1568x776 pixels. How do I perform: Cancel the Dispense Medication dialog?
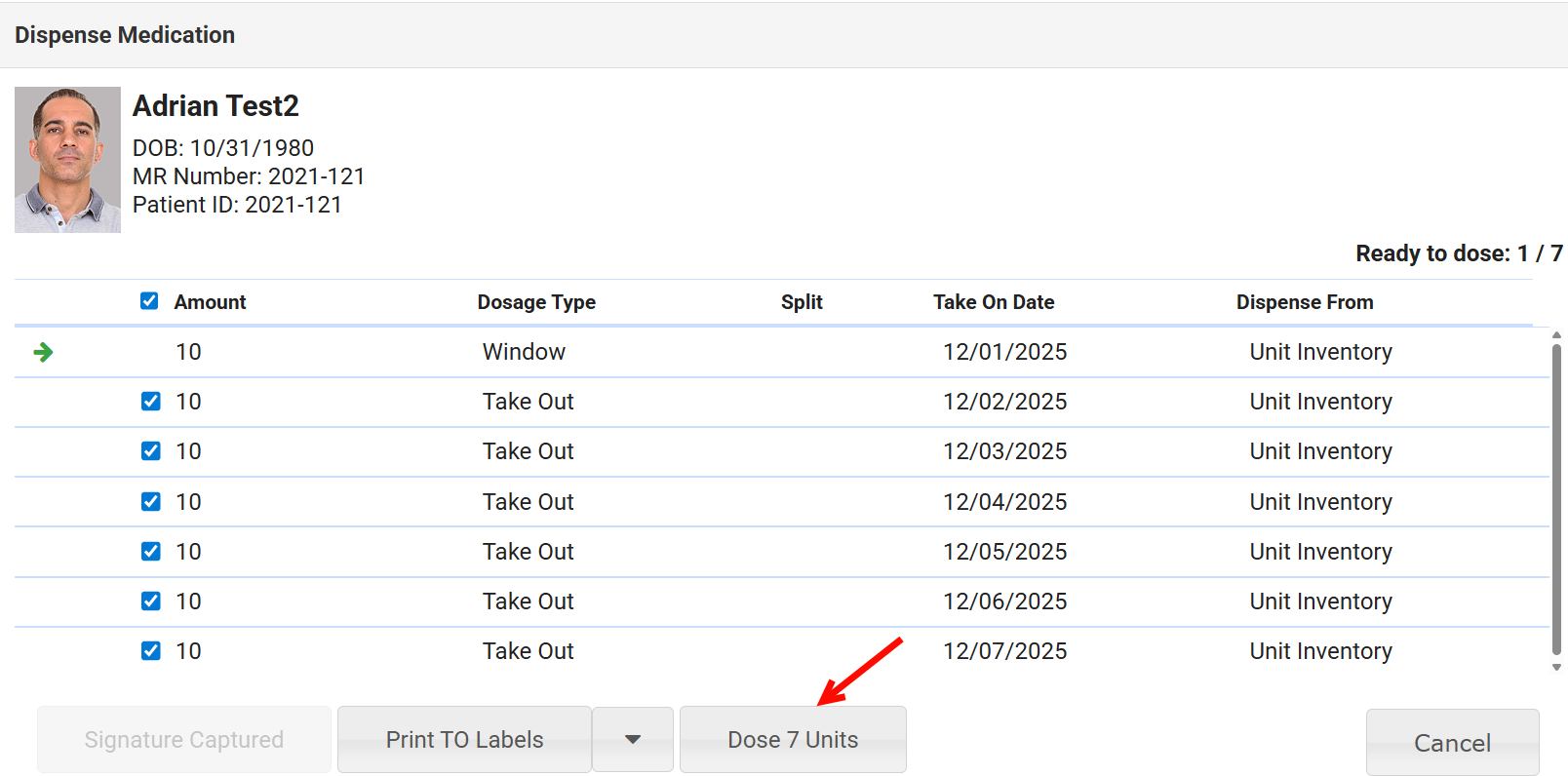(1452, 743)
